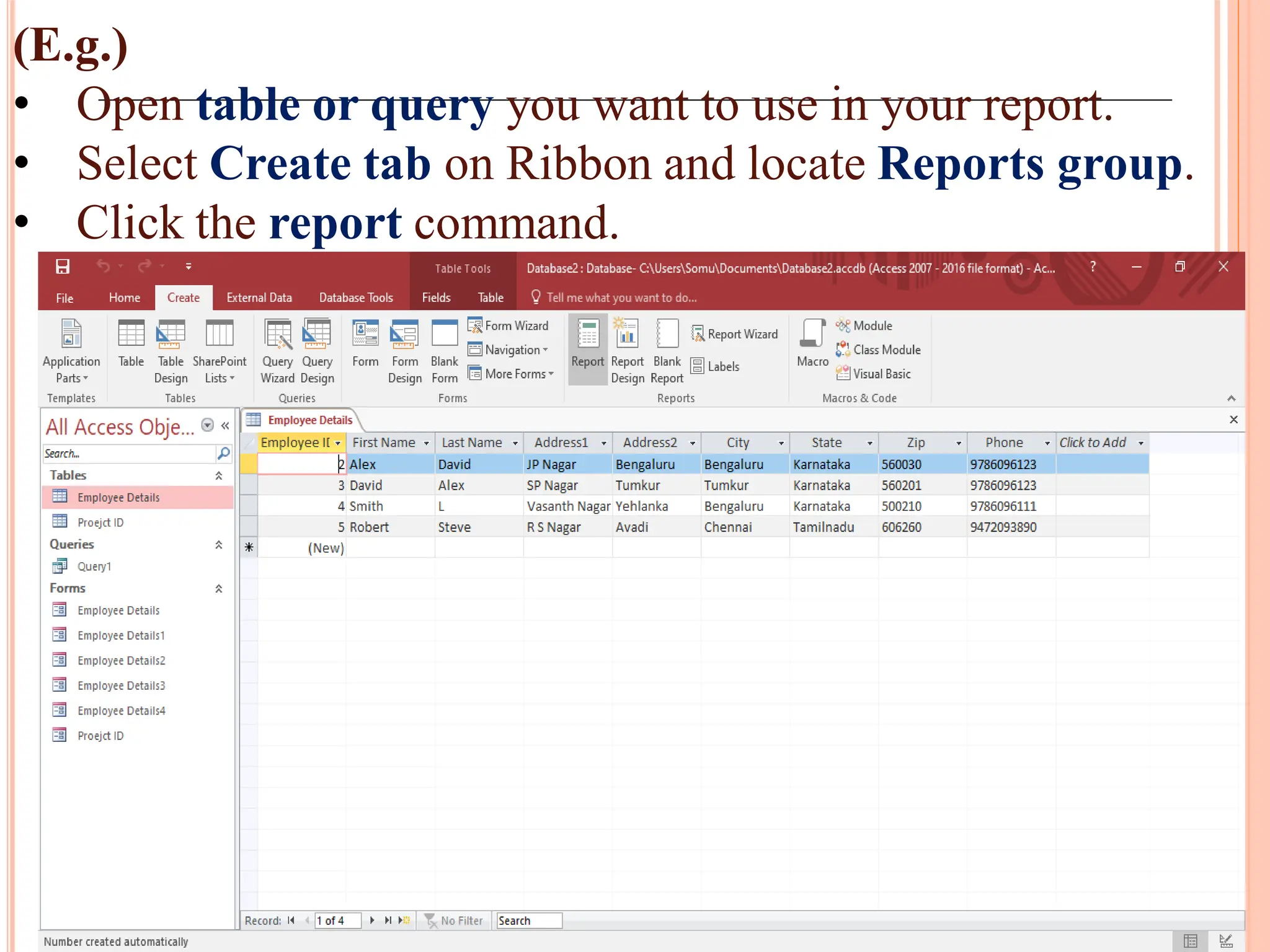Switch to the External Data tab
Screen dimensions: 1270x952
click(259, 297)
